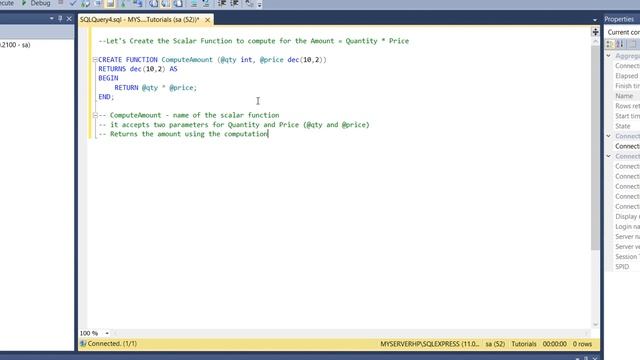Close the Object Explorer panel
The height and width of the screenshot is (360, 640).
tap(69, 19)
